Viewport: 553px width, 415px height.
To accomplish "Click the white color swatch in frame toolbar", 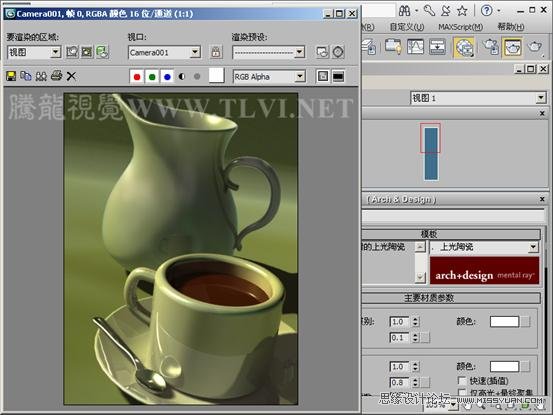I will pyautogui.click(x=216, y=75).
